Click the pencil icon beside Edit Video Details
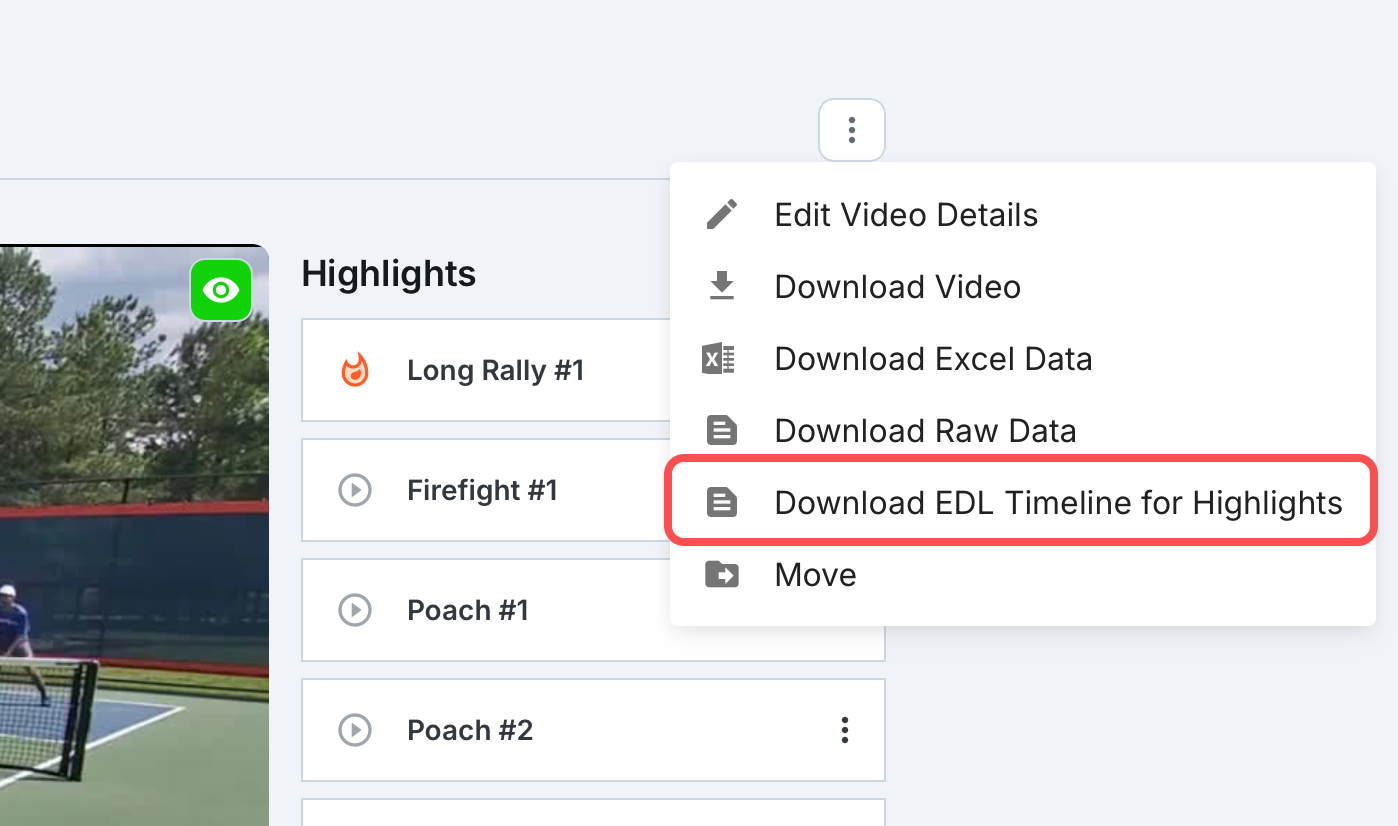 pyautogui.click(x=721, y=215)
